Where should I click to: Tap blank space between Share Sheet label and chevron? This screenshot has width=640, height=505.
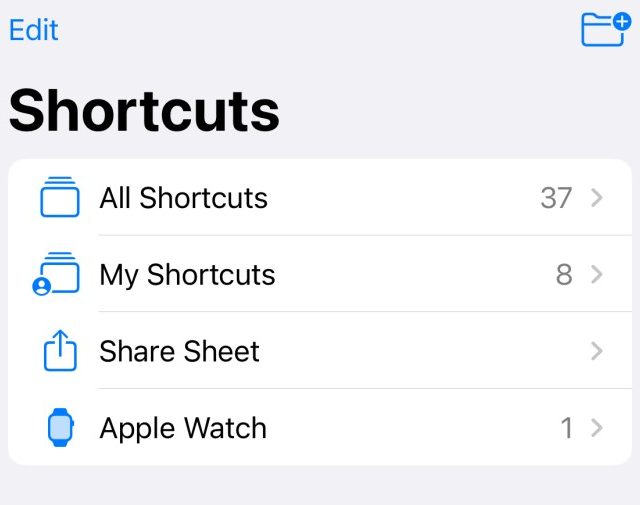(x=420, y=352)
